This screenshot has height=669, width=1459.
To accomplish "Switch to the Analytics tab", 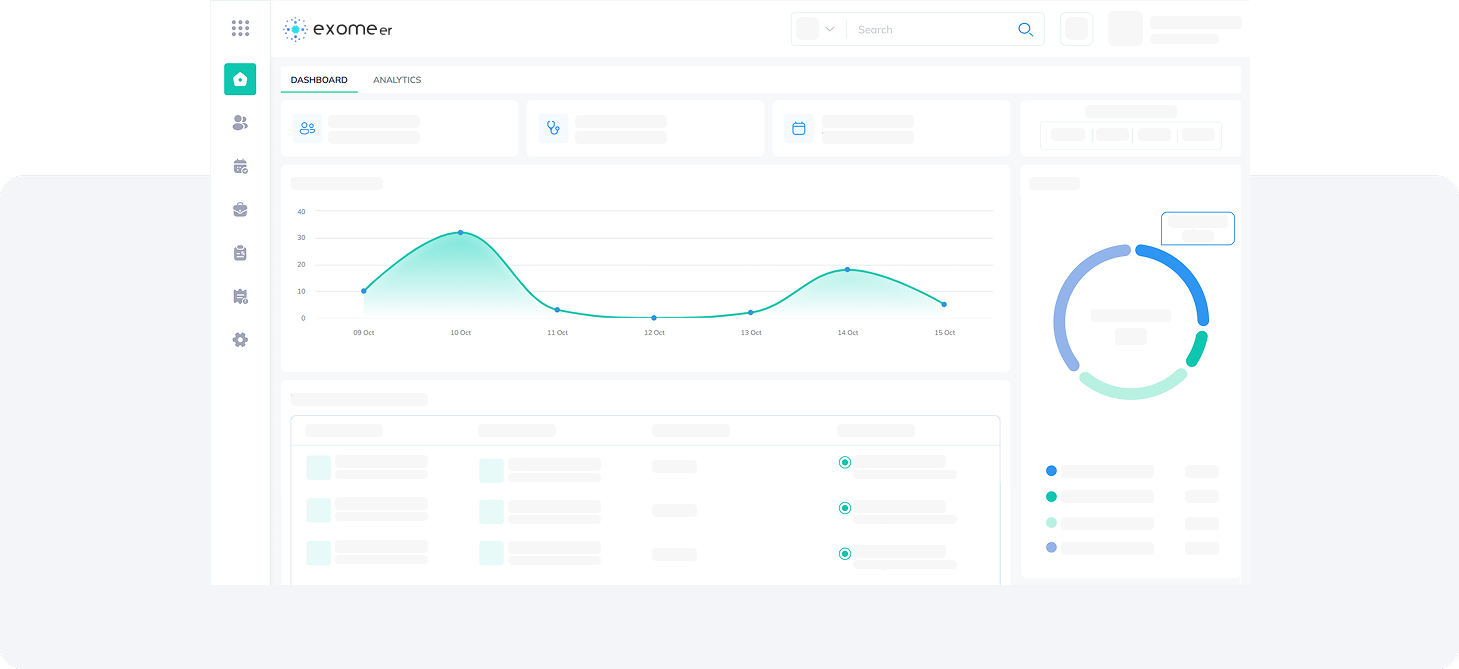I will pos(397,80).
